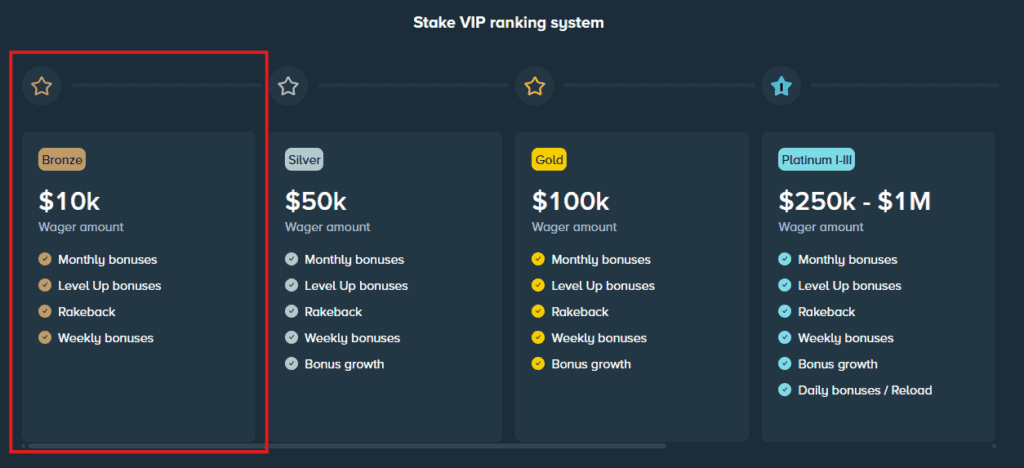Click the Platinum tier star icon
1024x468 pixels.
(x=782, y=86)
